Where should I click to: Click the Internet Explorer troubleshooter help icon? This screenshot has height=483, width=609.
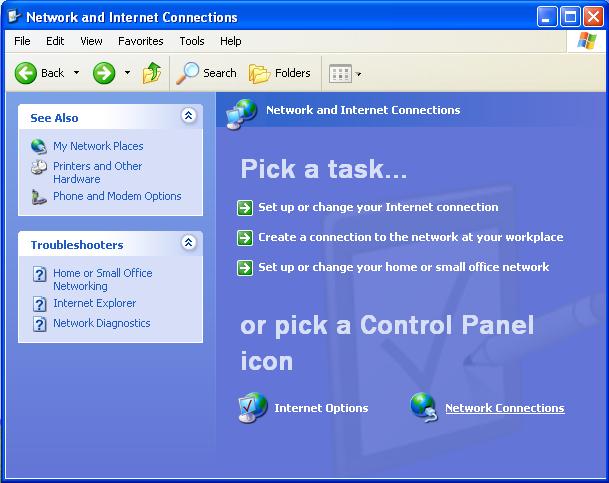click(x=39, y=304)
